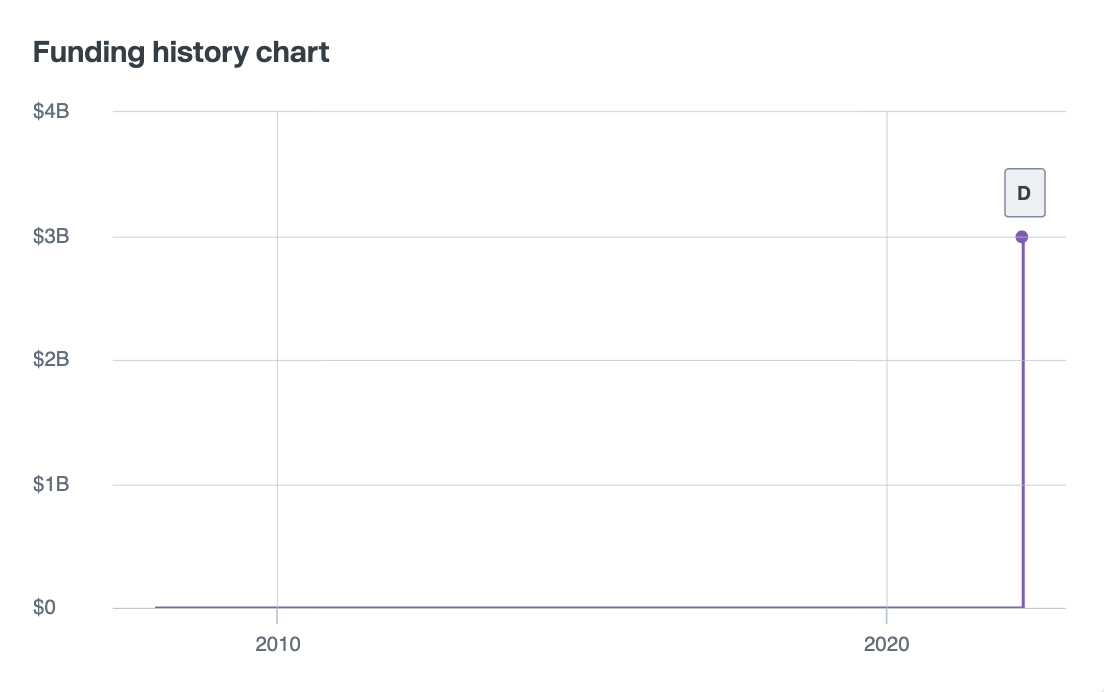Click the left starting end of the purple line
This screenshot has width=1104, height=692.
(158, 607)
